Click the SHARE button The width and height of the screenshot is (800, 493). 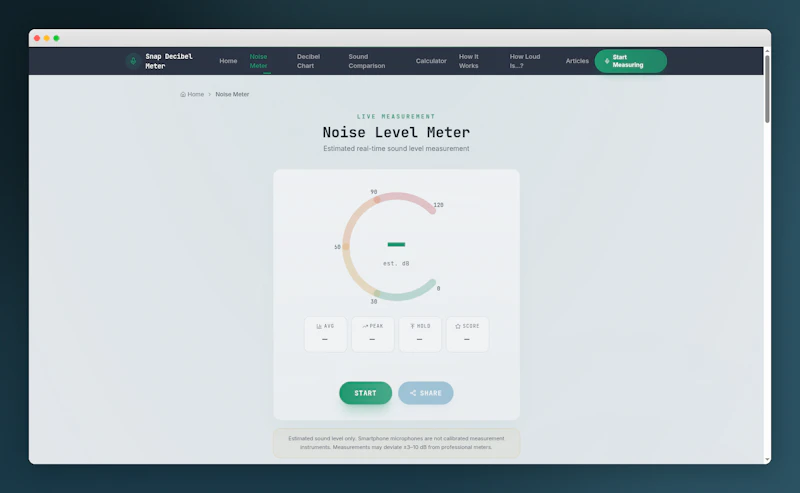pos(426,393)
